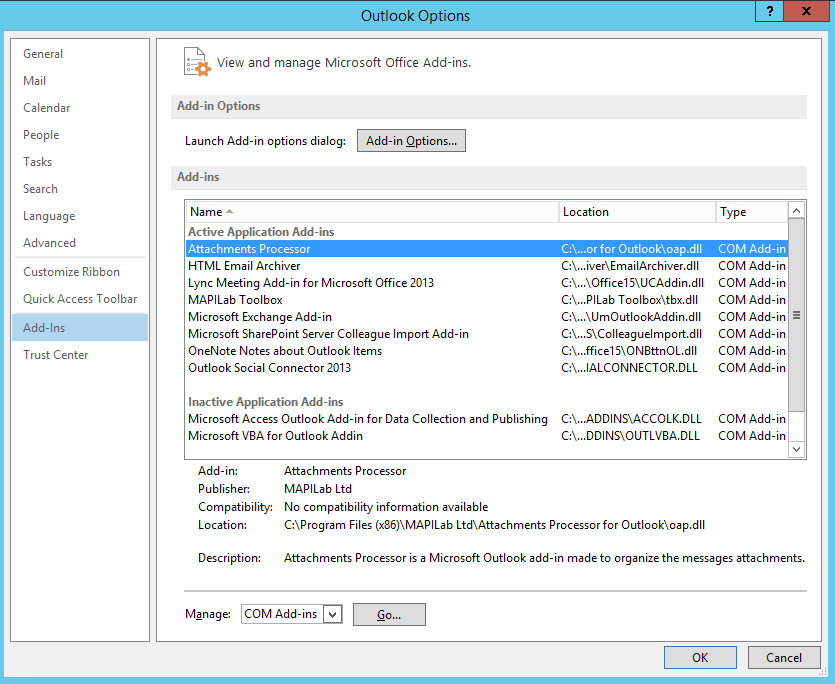Click the UmOutlookAddin.dll location cell

point(631,317)
